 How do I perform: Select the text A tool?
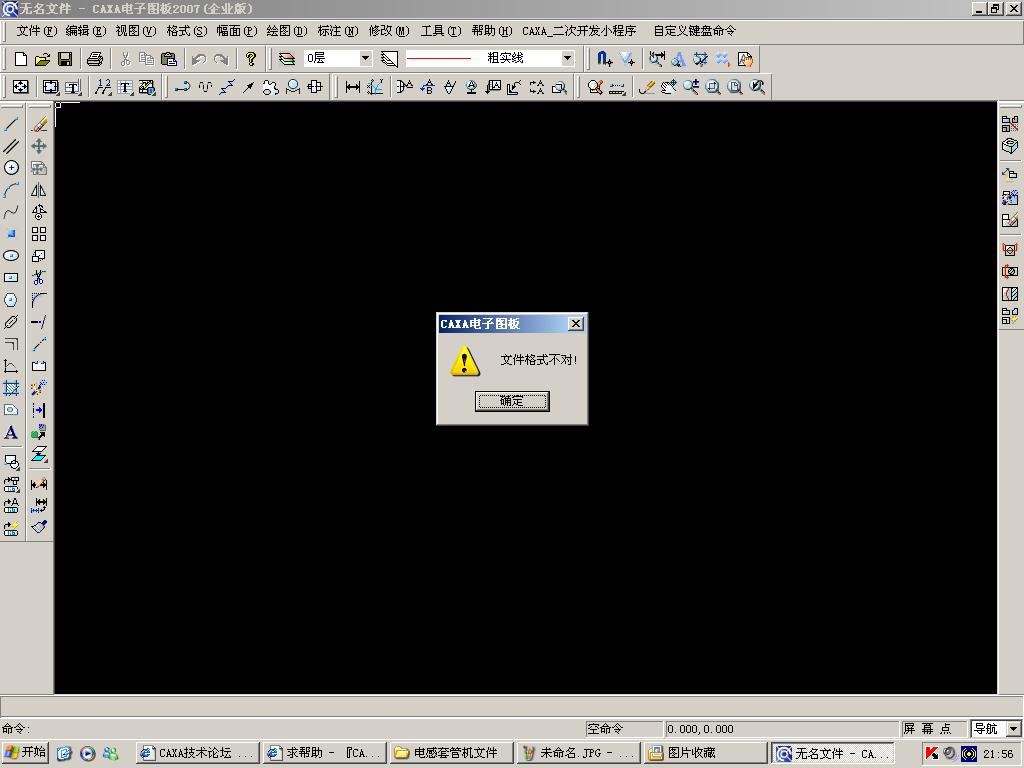click(11, 432)
